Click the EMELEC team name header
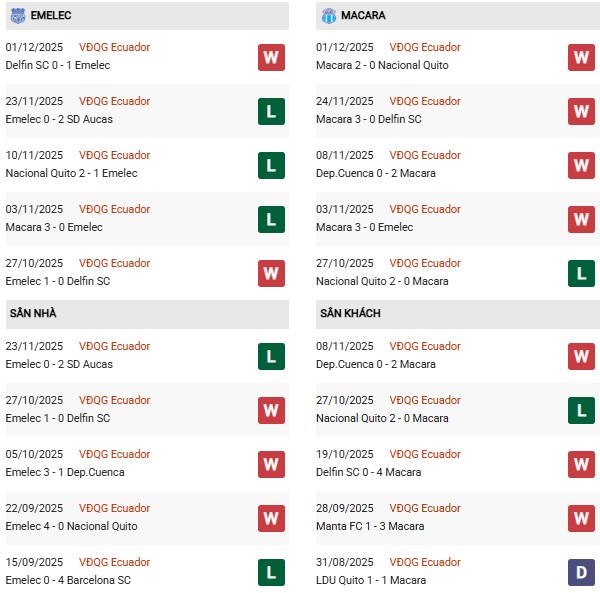Screen dimensions: 600x593 tap(50, 16)
